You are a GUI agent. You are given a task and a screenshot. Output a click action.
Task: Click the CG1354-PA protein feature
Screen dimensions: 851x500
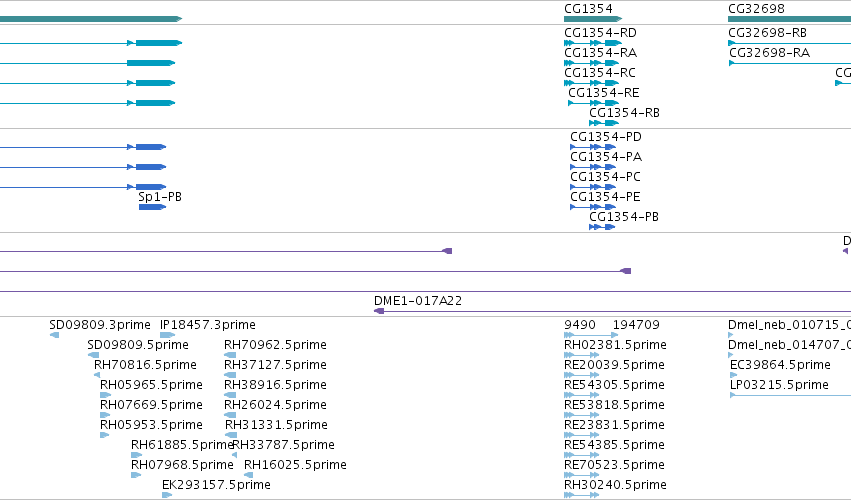point(593,167)
